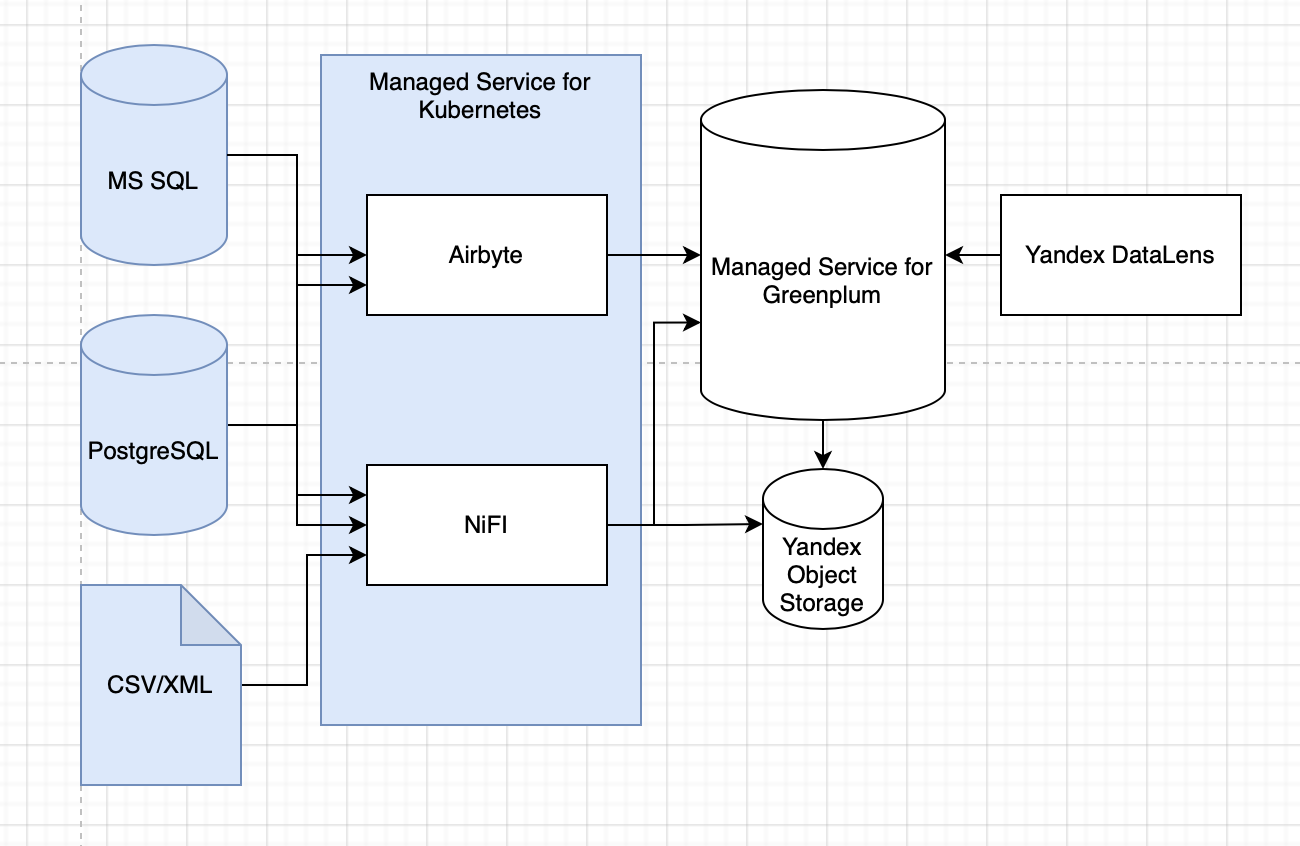
Task: Select the Airbyte box
Action: coord(487,255)
